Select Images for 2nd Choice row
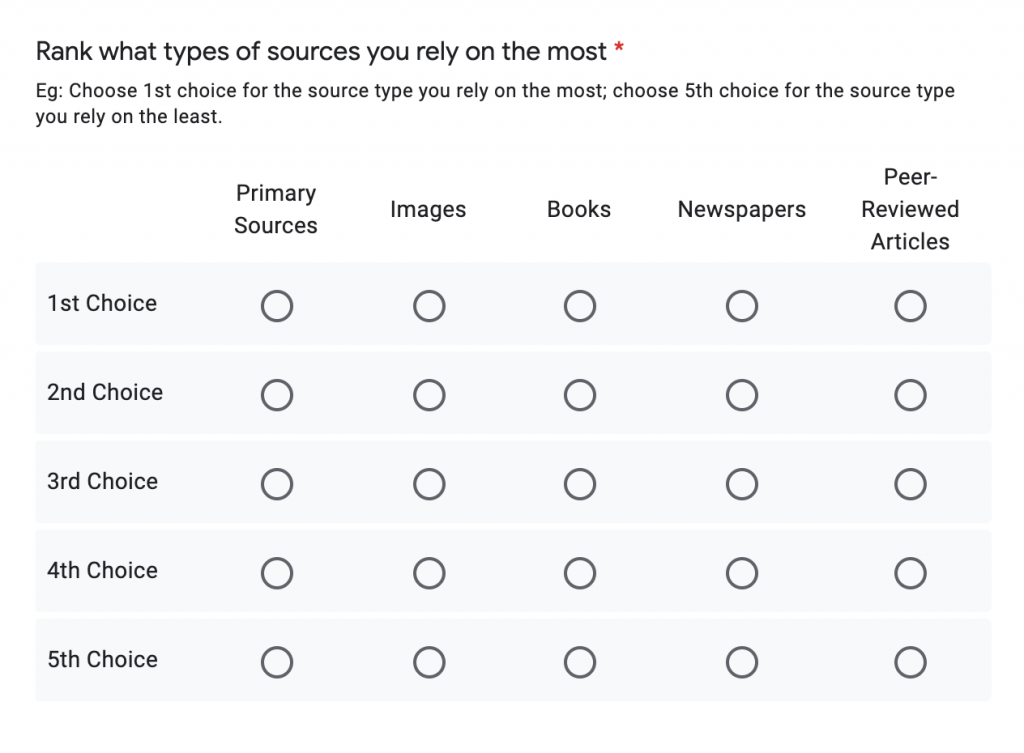Viewport: 1024px width, 753px height. pyautogui.click(x=429, y=396)
